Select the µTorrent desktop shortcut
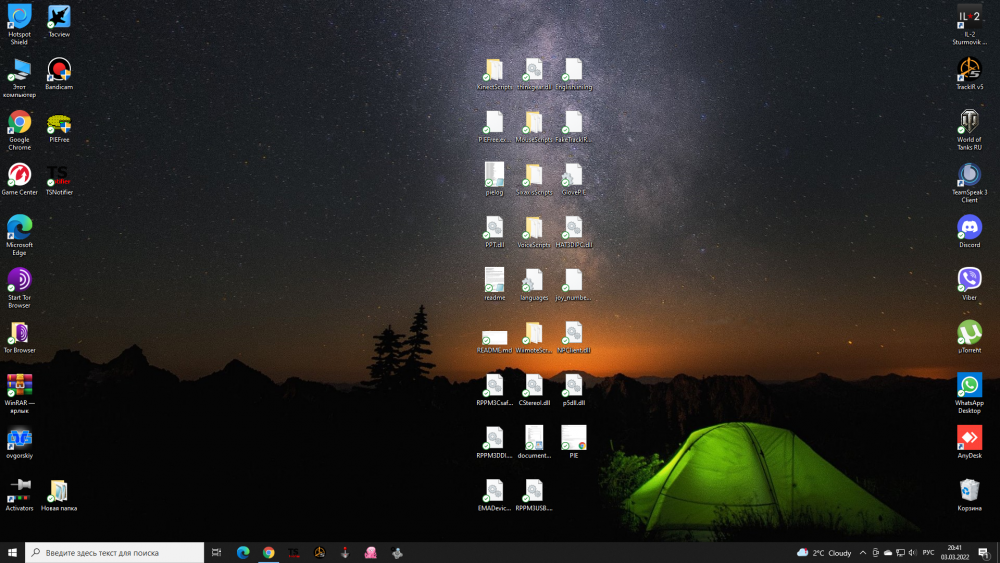The width and height of the screenshot is (1000, 563). (969, 333)
